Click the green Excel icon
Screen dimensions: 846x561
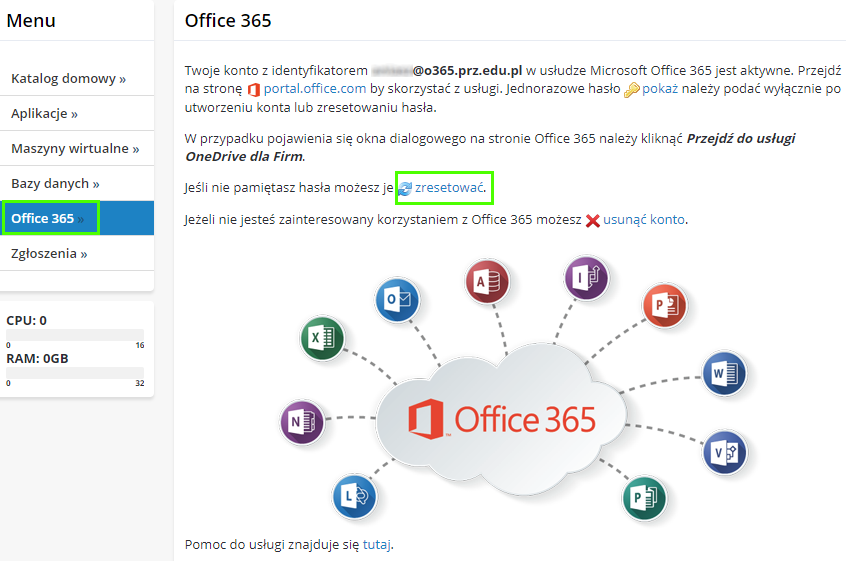[x=322, y=338]
